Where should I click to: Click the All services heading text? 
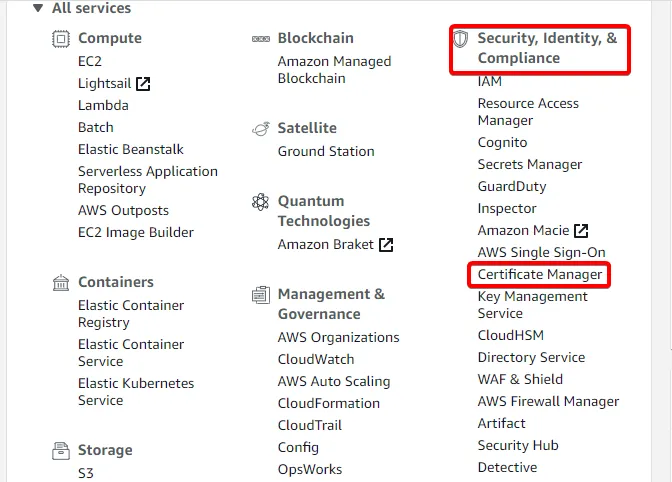91,8
